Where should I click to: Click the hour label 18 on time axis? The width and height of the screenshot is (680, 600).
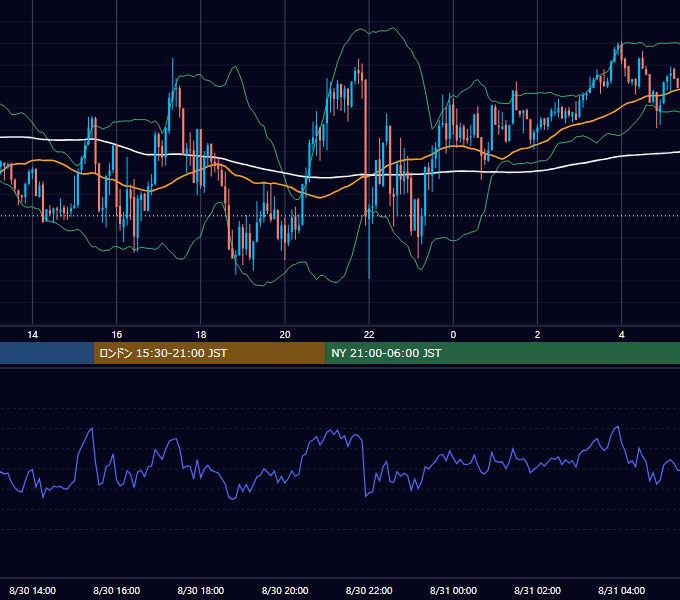[x=201, y=335]
